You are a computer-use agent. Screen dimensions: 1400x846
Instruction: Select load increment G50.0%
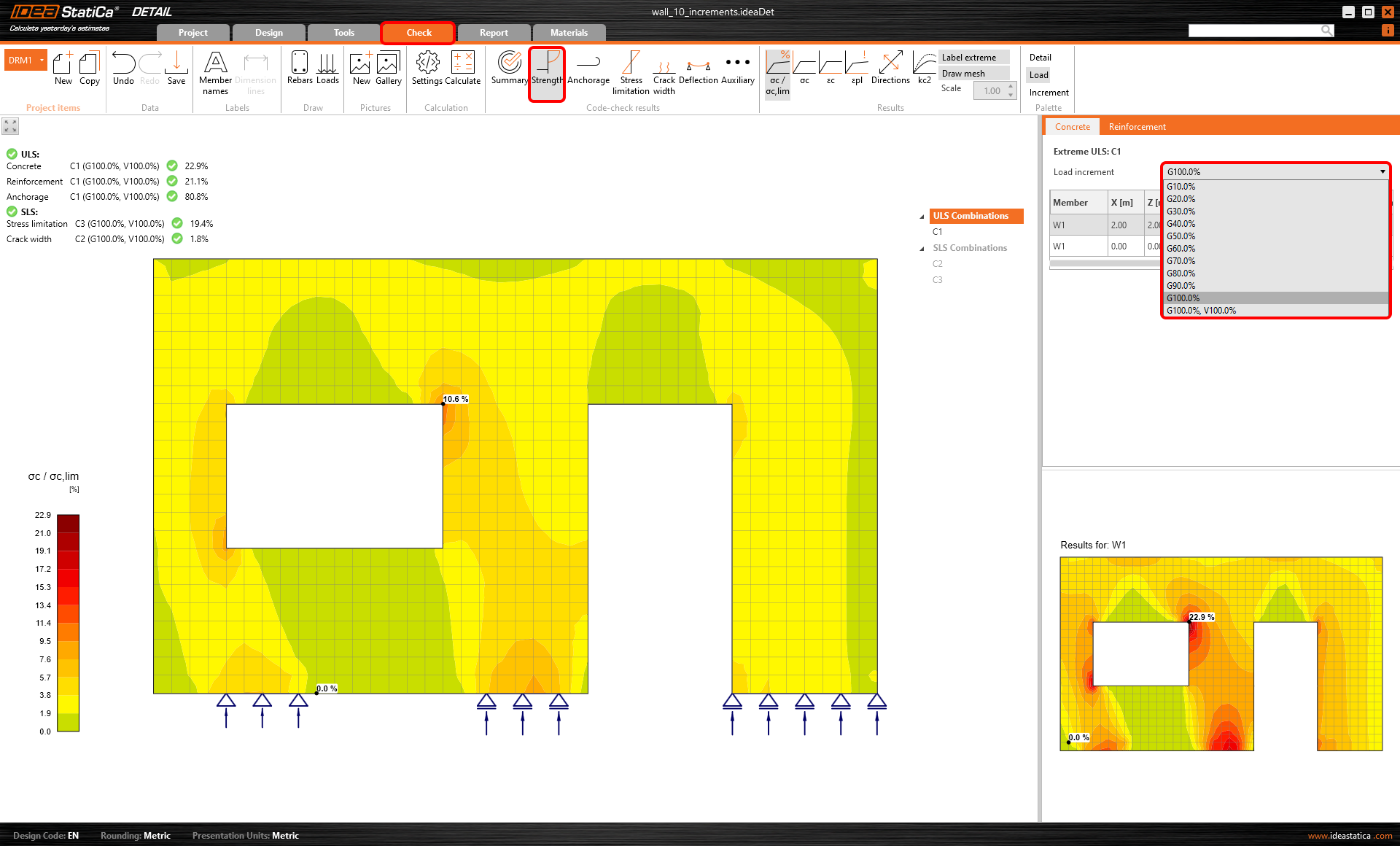click(1180, 236)
